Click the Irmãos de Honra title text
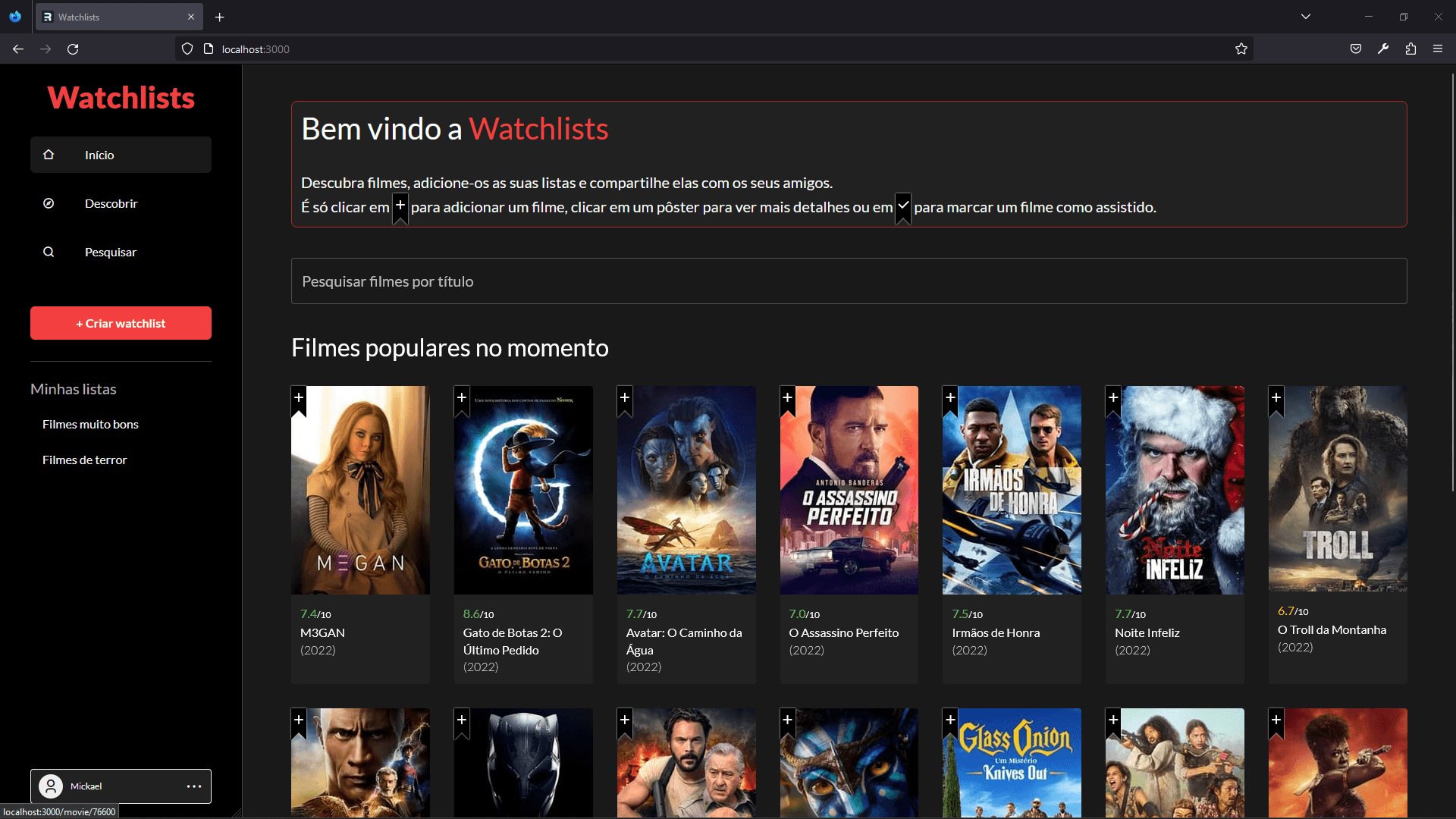 click(996, 632)
